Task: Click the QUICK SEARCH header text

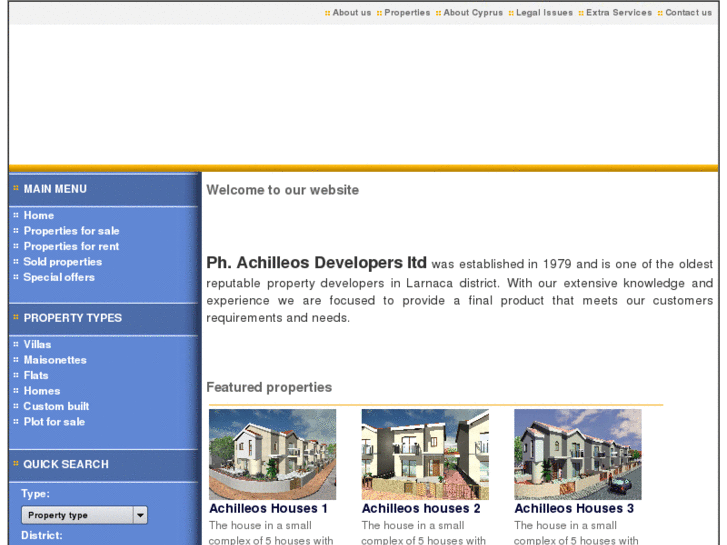Action: [x=66, y=464]
